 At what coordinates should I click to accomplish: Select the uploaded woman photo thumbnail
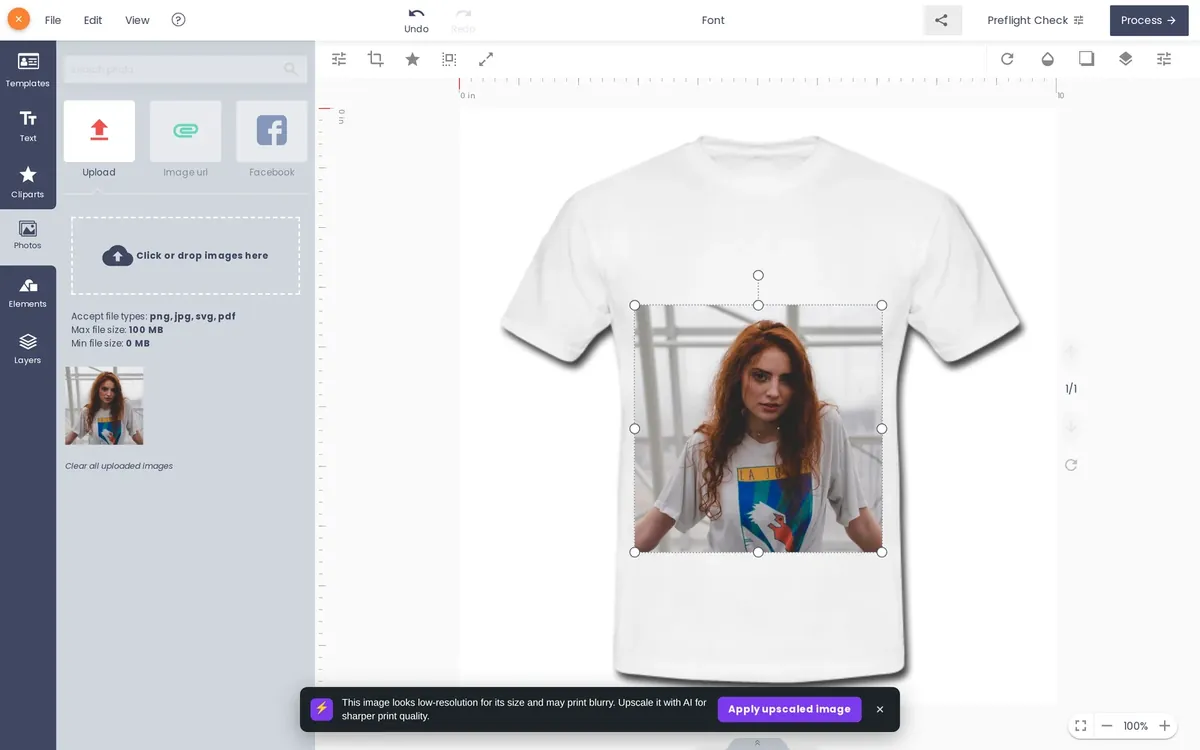104,405
